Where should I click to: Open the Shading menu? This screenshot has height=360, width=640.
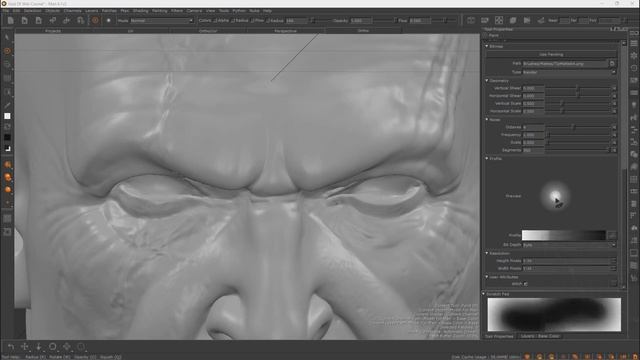coord(140,11)
